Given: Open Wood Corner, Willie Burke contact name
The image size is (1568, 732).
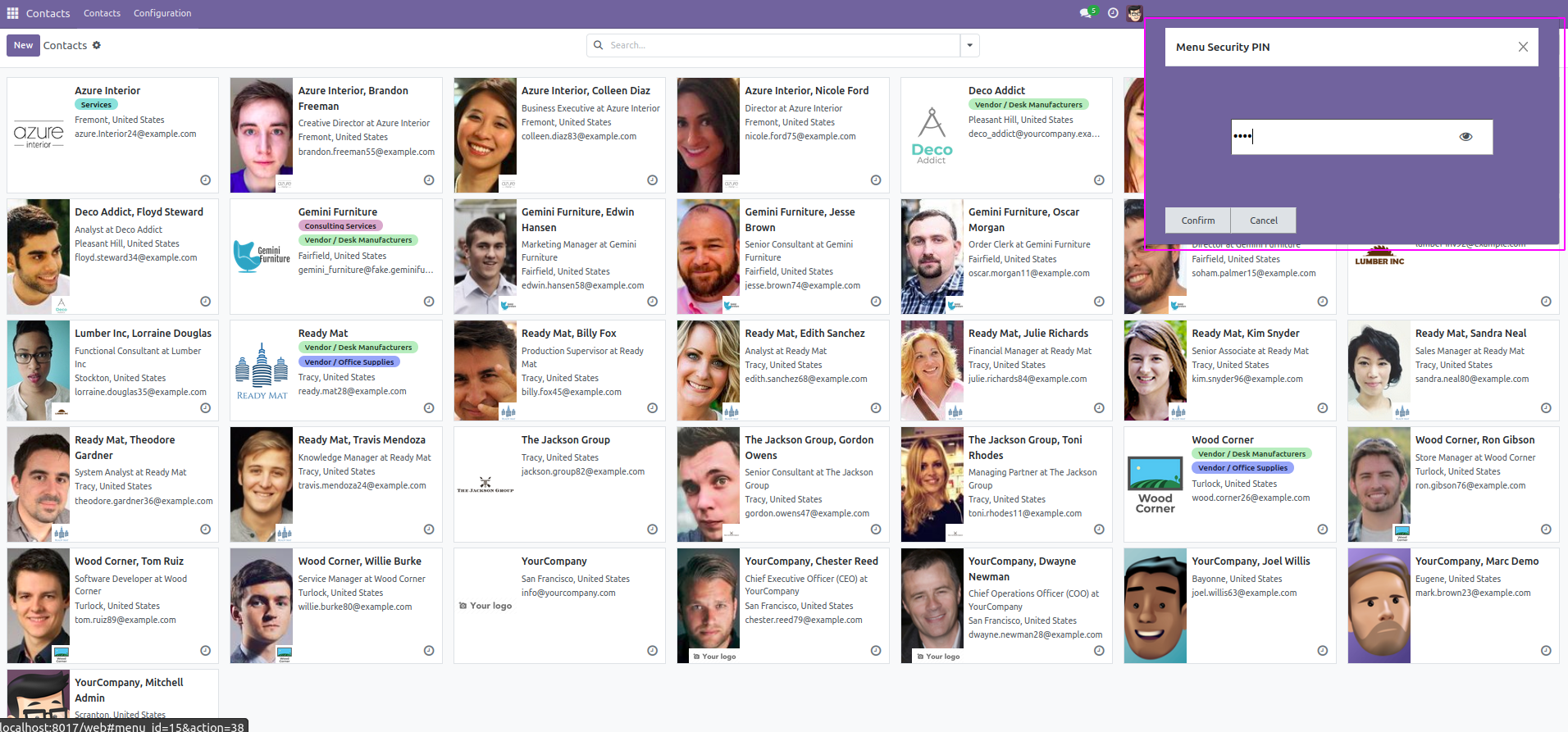Looking at the screenshot, I should pos(360,562).
